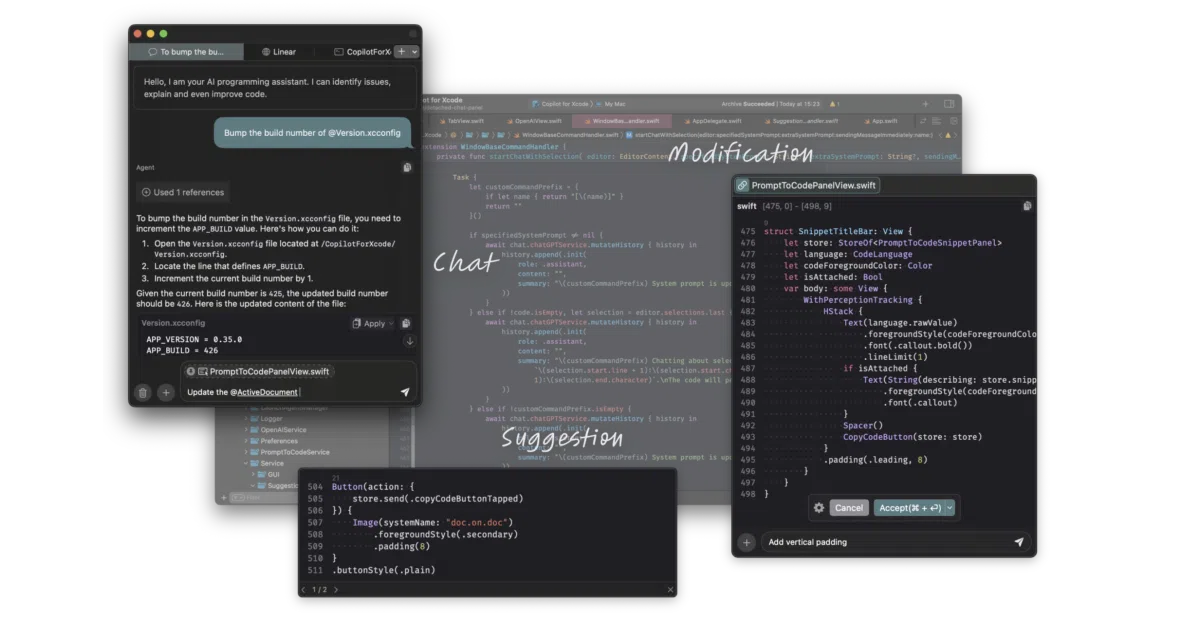The height and width of the screenshot is (630, 1200).
Task: Copy the agent reply via copy icon
Action: coord(407,168)
